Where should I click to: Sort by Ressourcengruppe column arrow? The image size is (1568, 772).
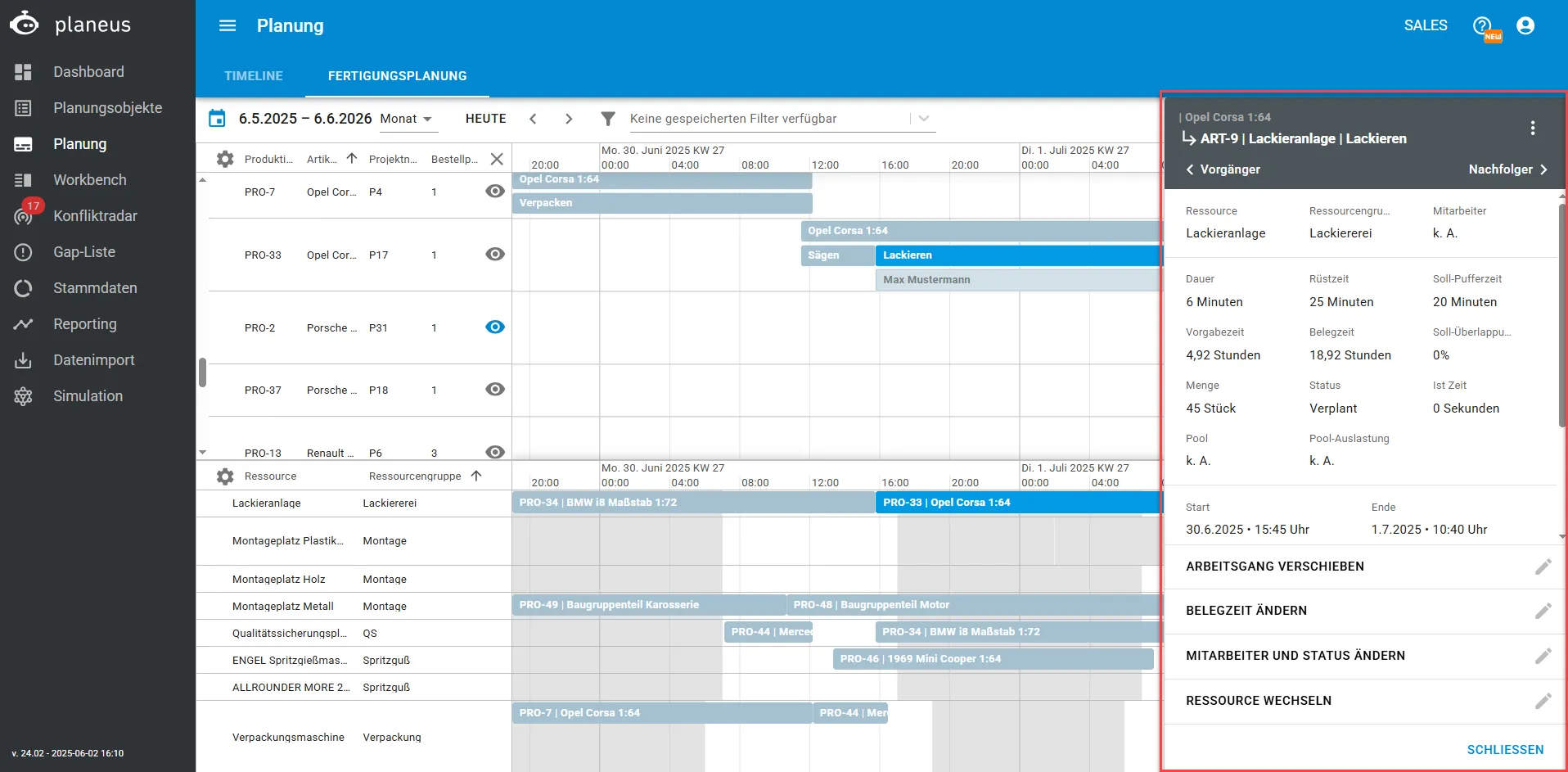[x=476, y=476]
